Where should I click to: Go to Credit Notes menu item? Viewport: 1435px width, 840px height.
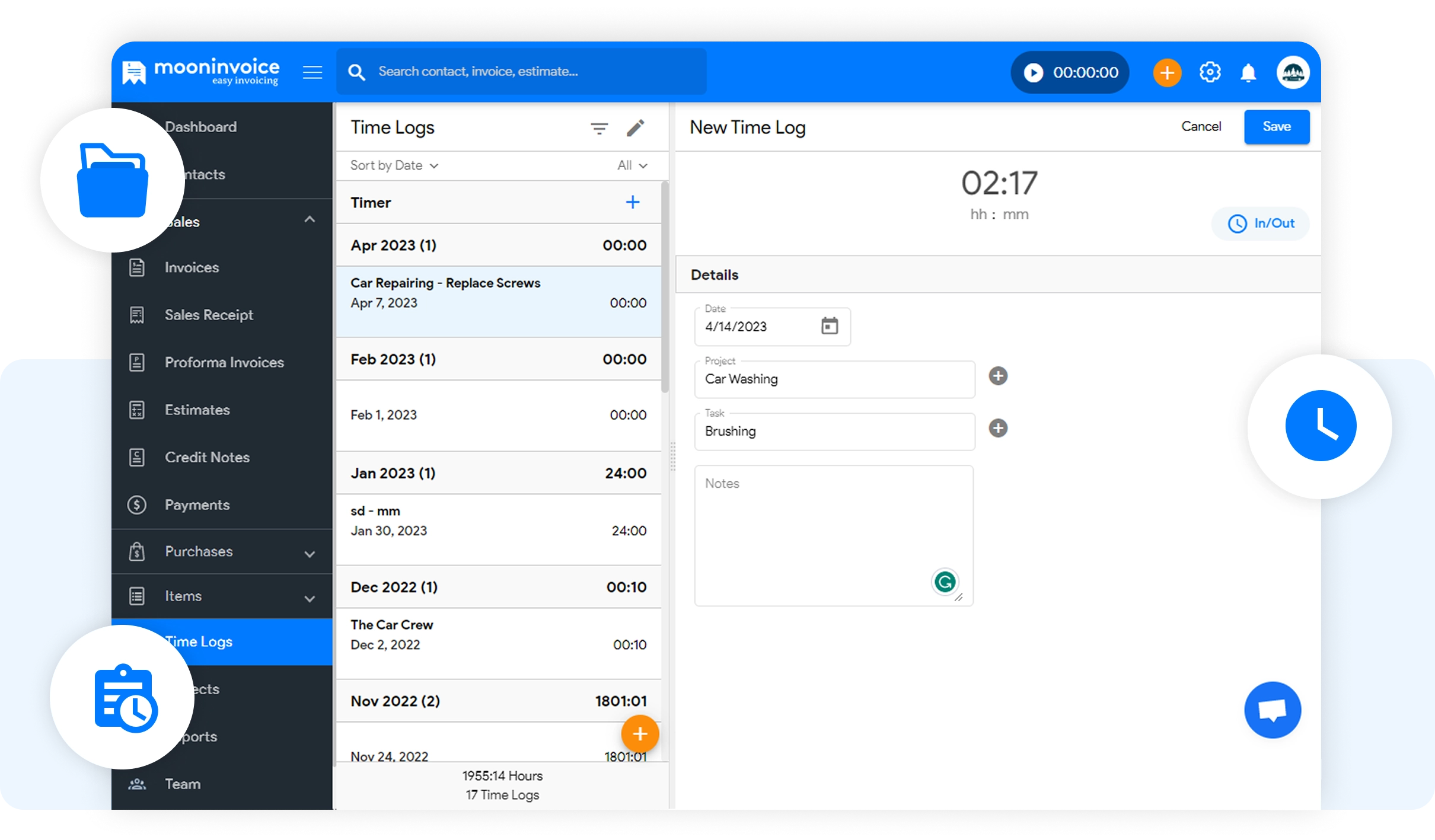point(207,457)
